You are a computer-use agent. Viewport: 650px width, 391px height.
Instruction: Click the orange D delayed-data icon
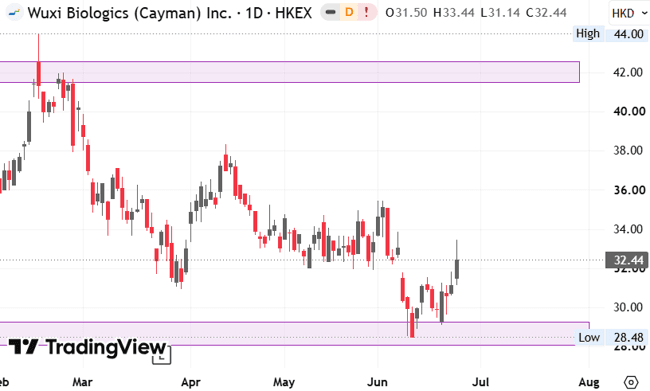pos(349,12)
